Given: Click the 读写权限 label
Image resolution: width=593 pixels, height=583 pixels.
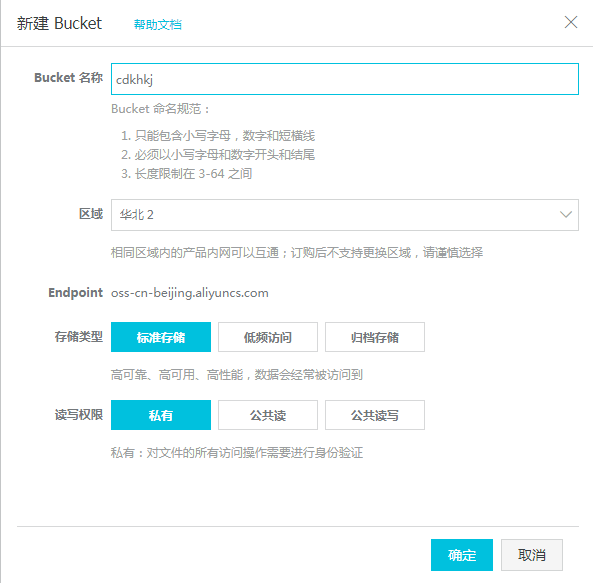Looking at the screenshot, I should click(x=79, y=415).
